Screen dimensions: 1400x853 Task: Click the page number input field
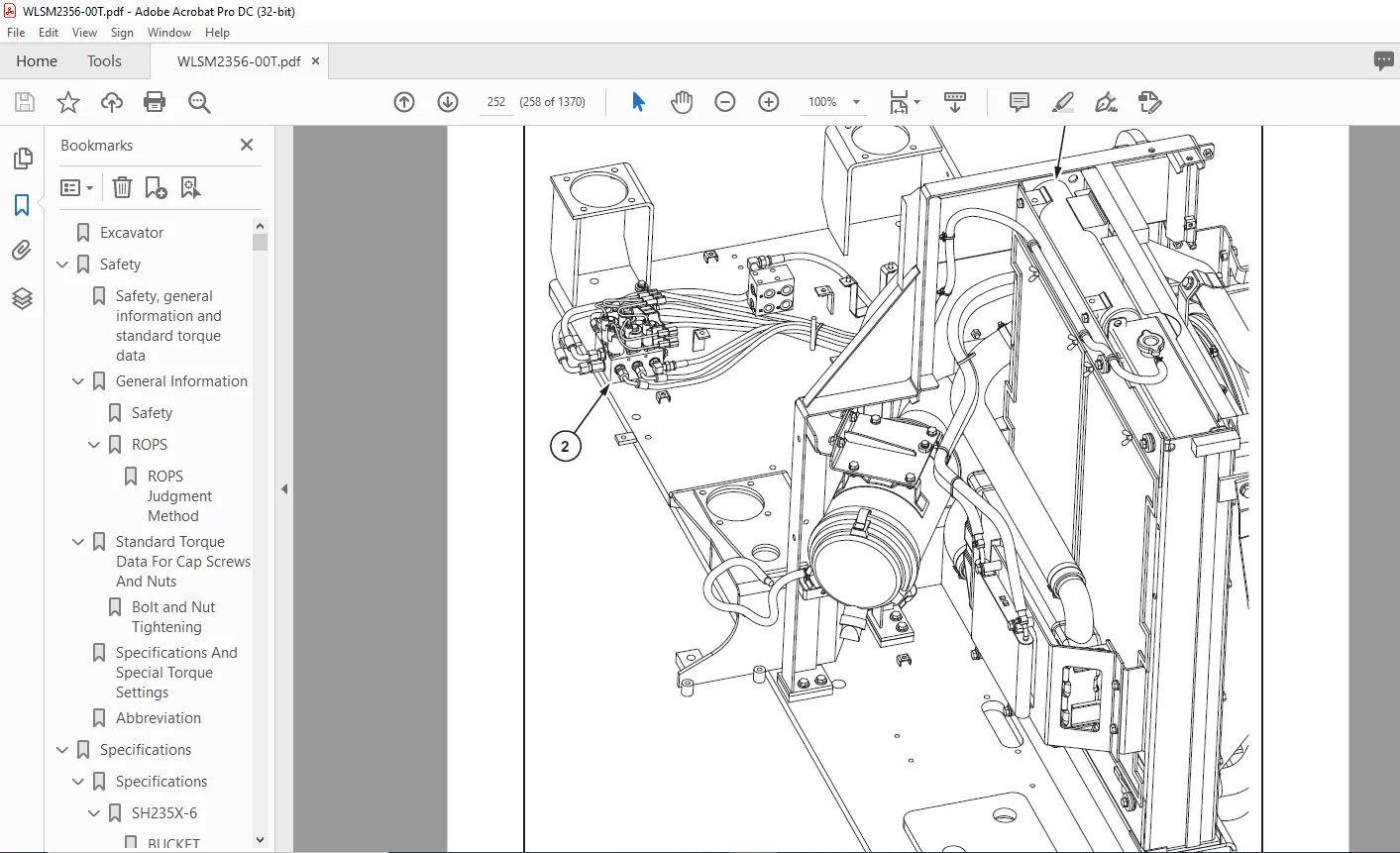tap(496, 102)
